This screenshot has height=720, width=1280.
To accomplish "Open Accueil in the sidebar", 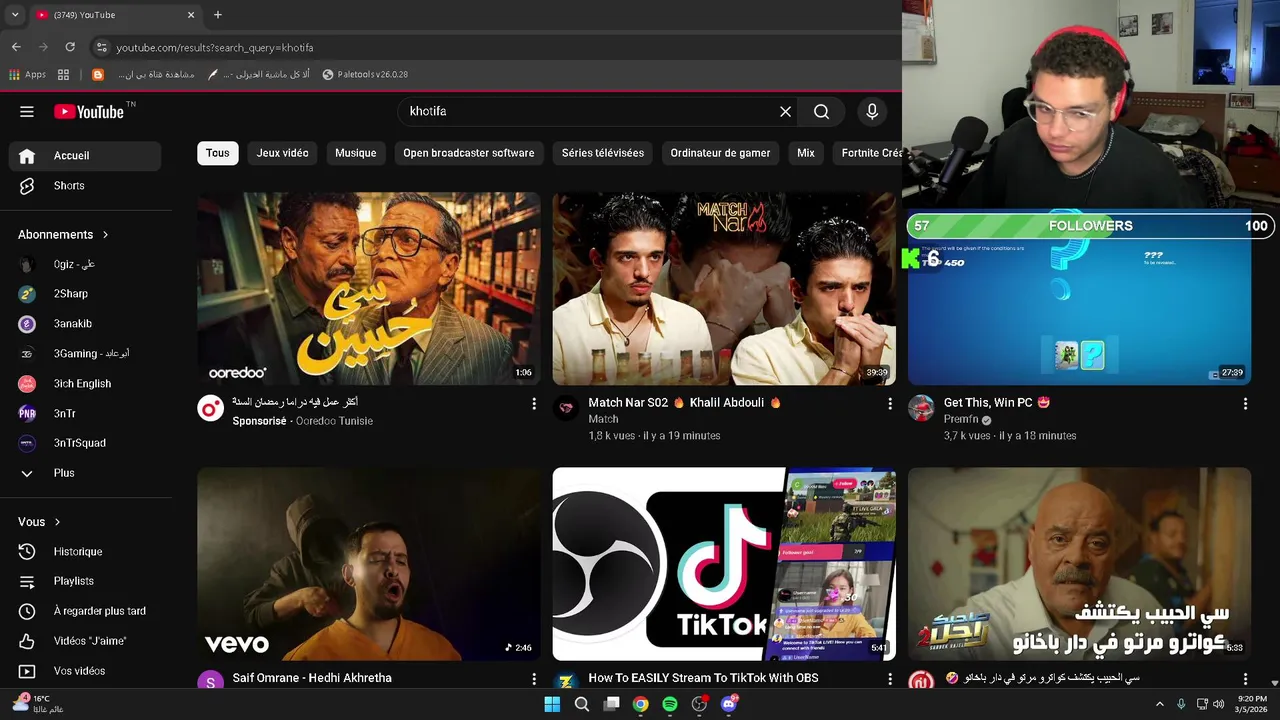I will coord(85,156).
